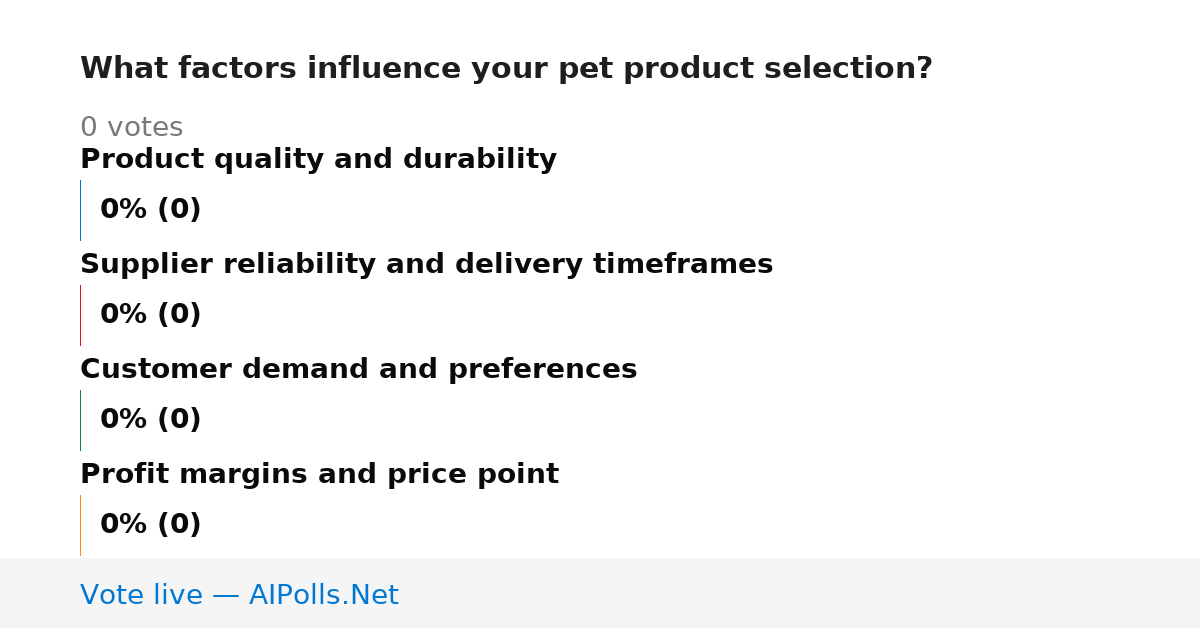The width and height of the screenshot is (1200, 628).
Task: Select 'Customer demand and preferences' option
Action: pos(358,370)
